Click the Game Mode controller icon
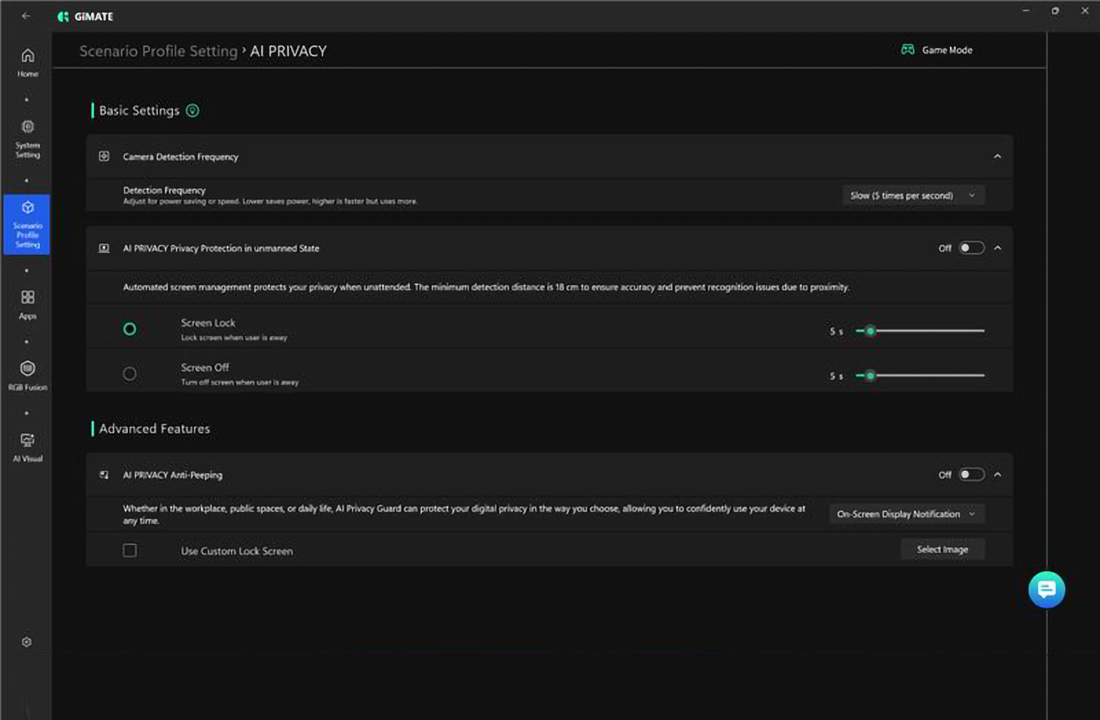This screenshot has width=1100, height=720. [x=907, y=50]
